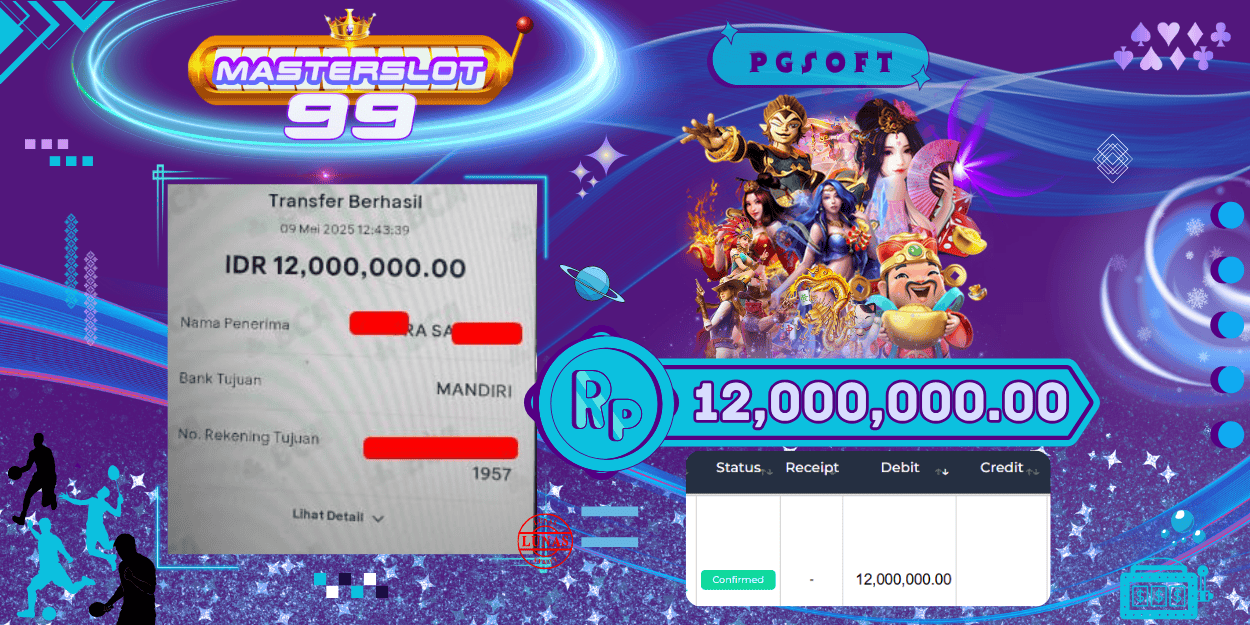Sort the table by Status column

tap(739, 468)
